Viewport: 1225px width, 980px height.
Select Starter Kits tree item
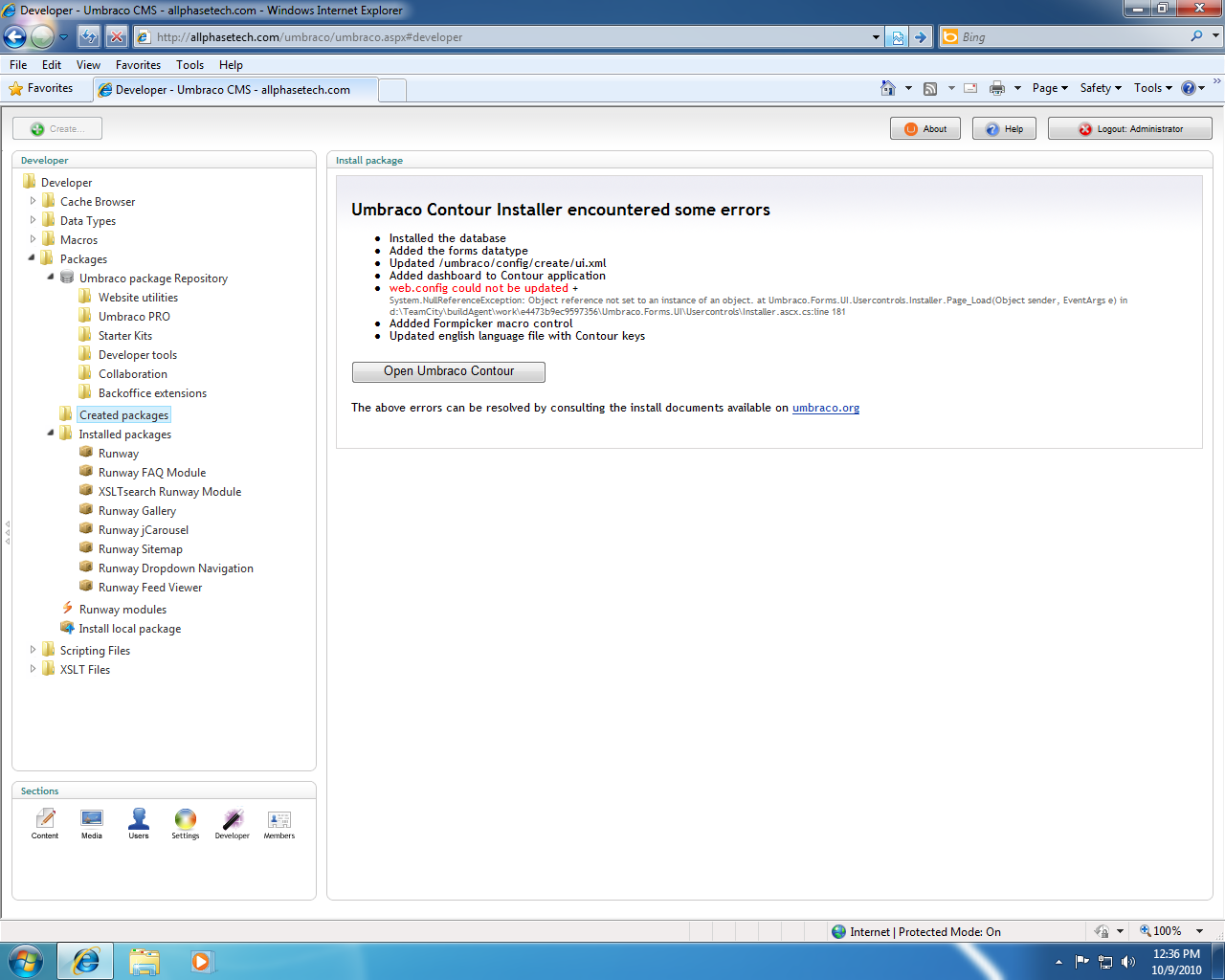click(125, 335)
